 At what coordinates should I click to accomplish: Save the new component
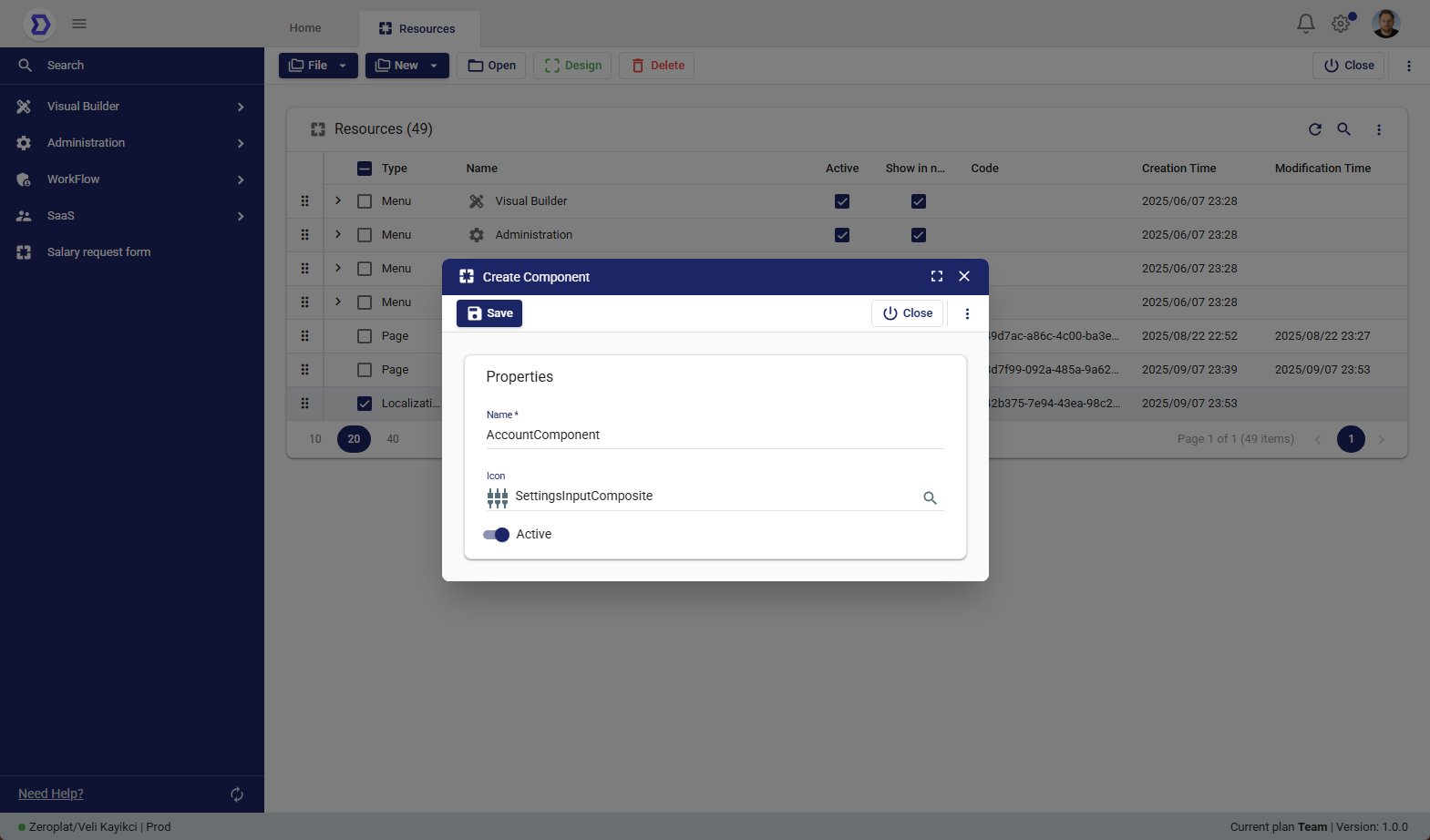coord(489,313)
